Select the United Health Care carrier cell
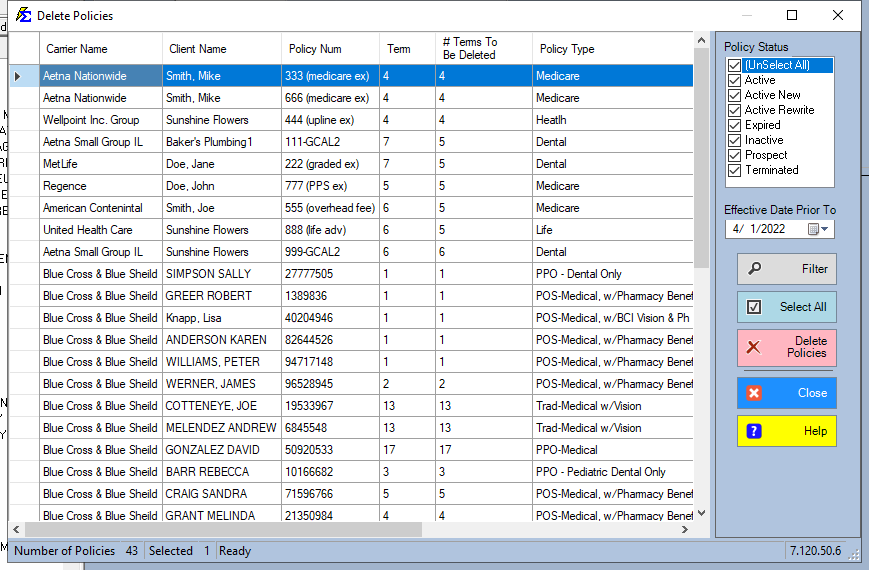Screen dimensions: 869x570 click(x=101, y=230)
